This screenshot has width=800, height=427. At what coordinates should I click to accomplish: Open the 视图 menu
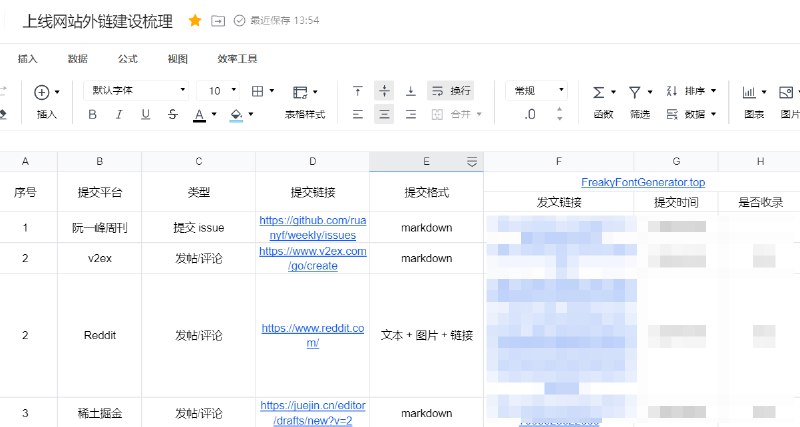(x=178, y=59)
